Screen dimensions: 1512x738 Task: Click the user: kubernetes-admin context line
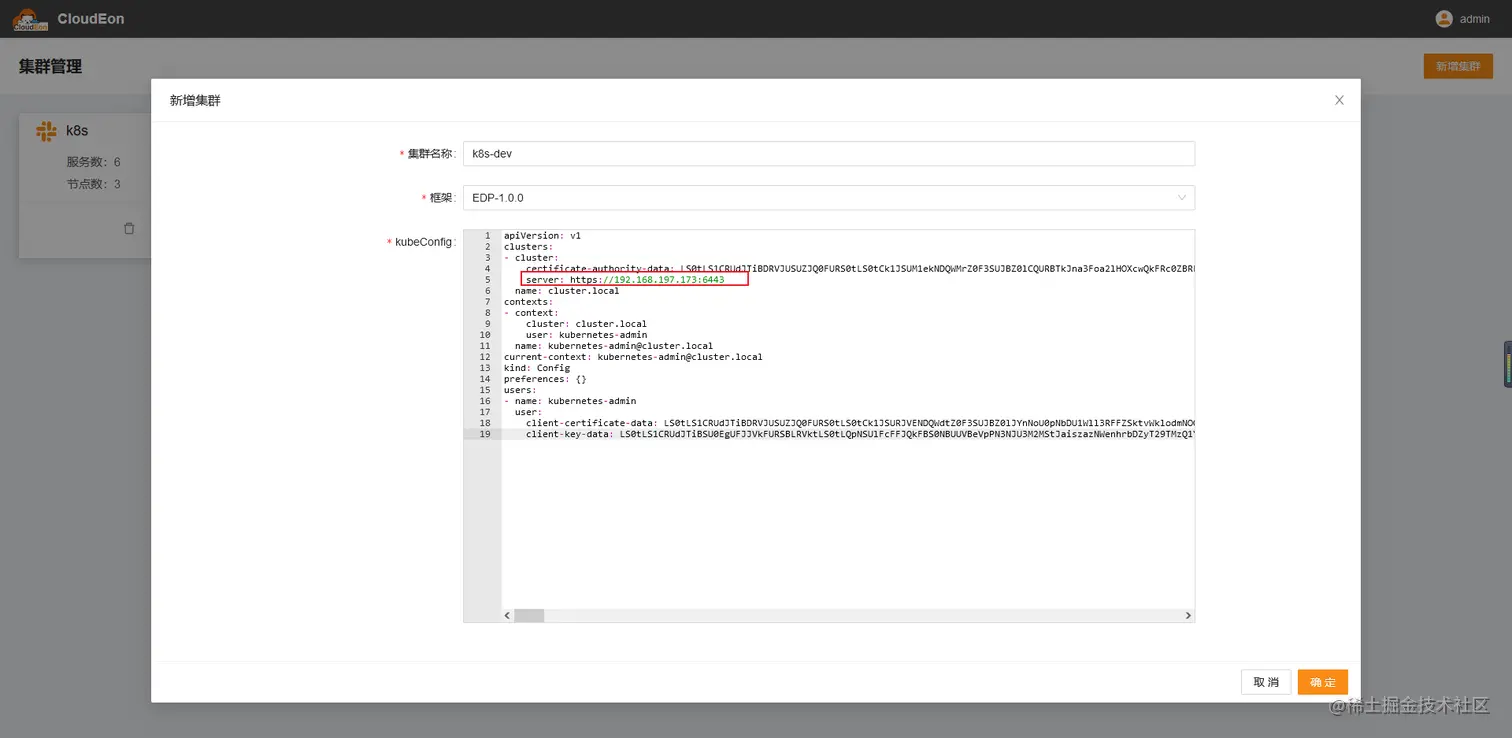click(x=586, y=335)
